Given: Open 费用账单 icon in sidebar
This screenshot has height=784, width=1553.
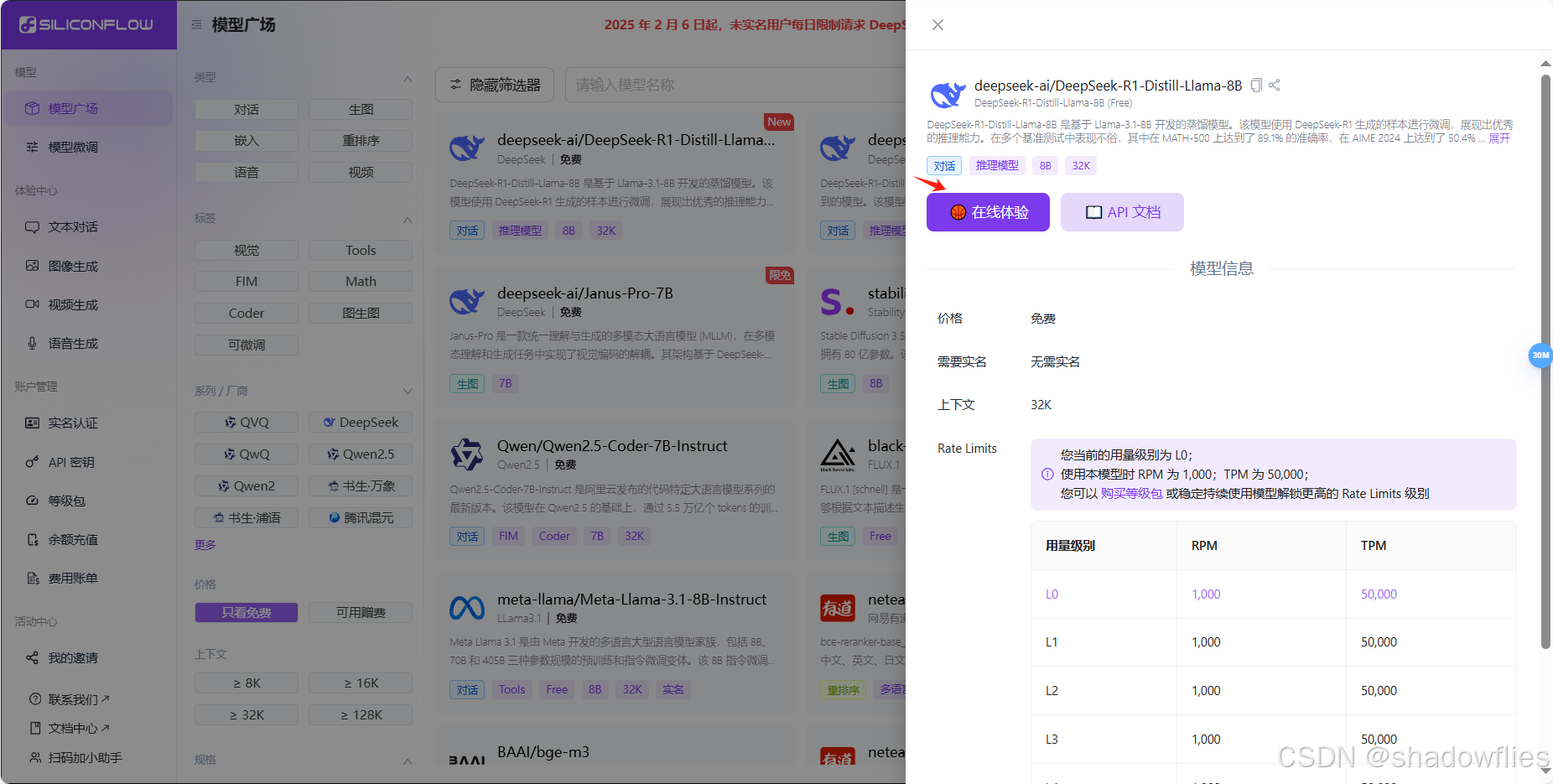Looking at the screenshot, I should (x=32, y=578).
